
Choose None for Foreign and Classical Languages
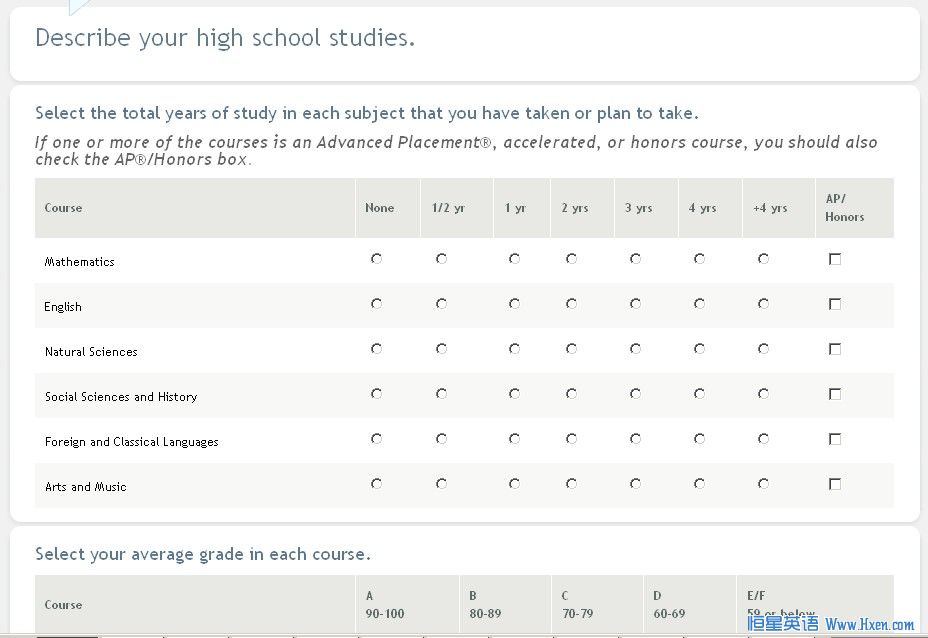click(x=376, y=439)
